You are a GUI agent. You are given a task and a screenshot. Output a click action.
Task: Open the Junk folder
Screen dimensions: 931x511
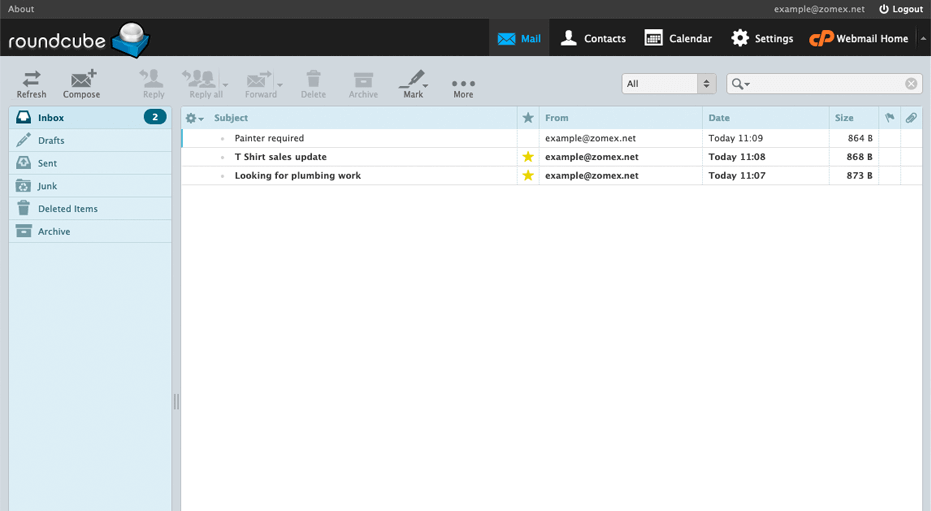90,186
